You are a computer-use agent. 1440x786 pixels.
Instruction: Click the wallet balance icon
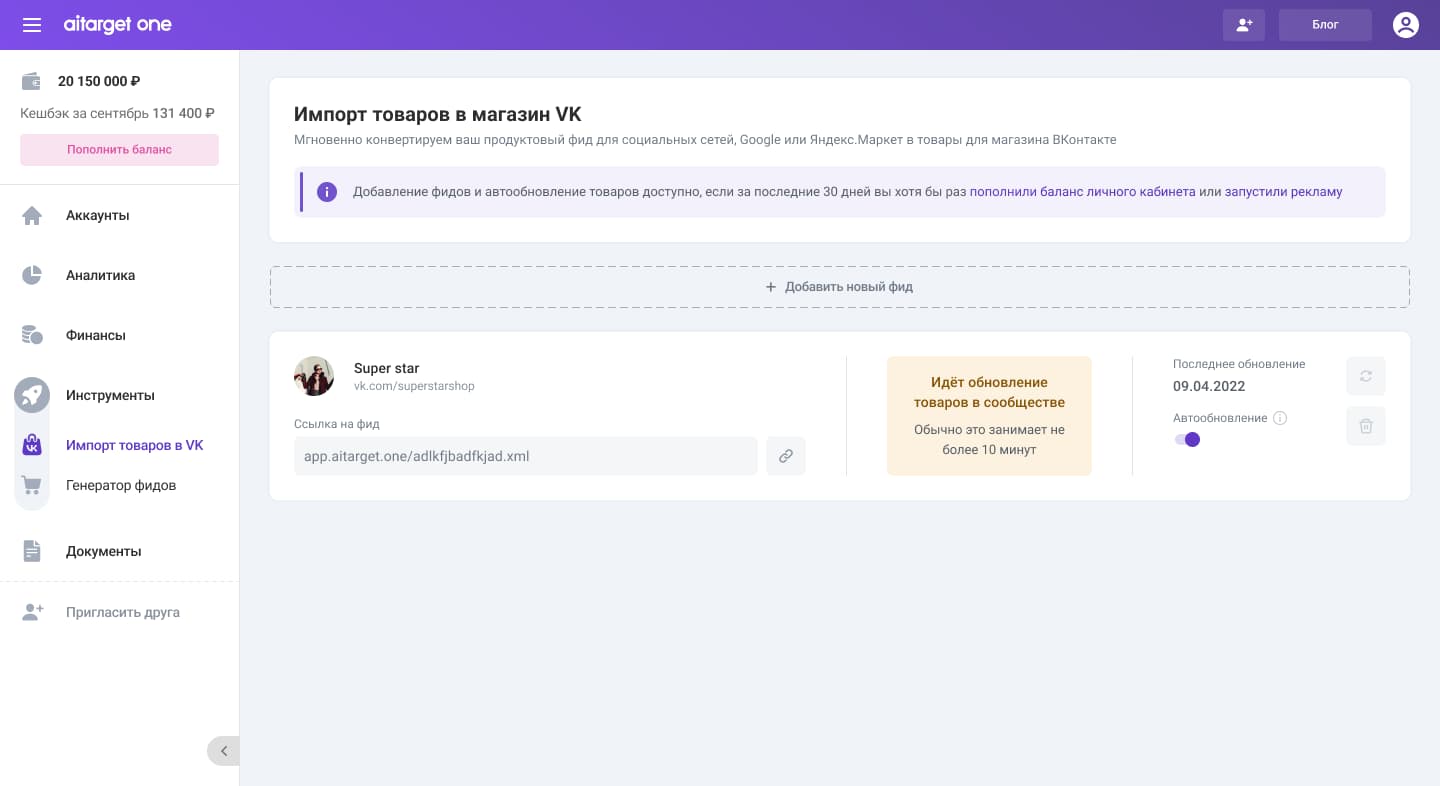32,81
